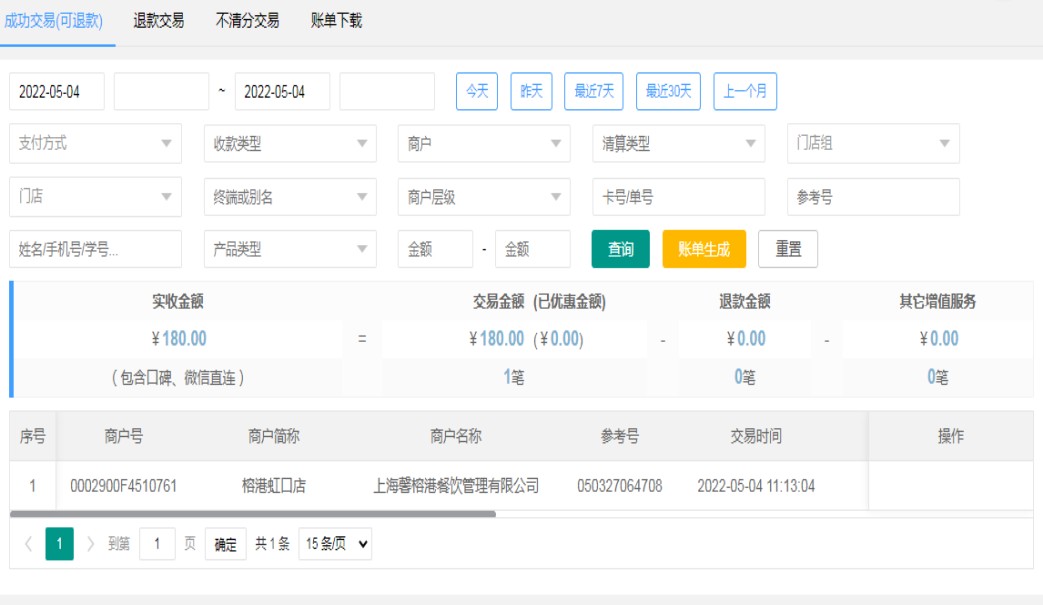Go to the 账单下载 tab
This screenshot has height=605, width=1043.
pos(336,21)
